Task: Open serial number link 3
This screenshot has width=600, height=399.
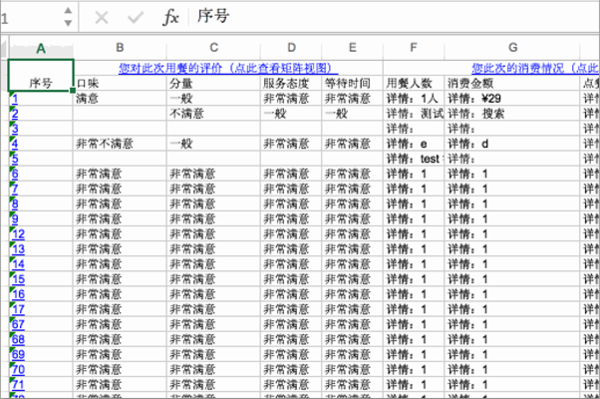Action: [x=15, y=129]
